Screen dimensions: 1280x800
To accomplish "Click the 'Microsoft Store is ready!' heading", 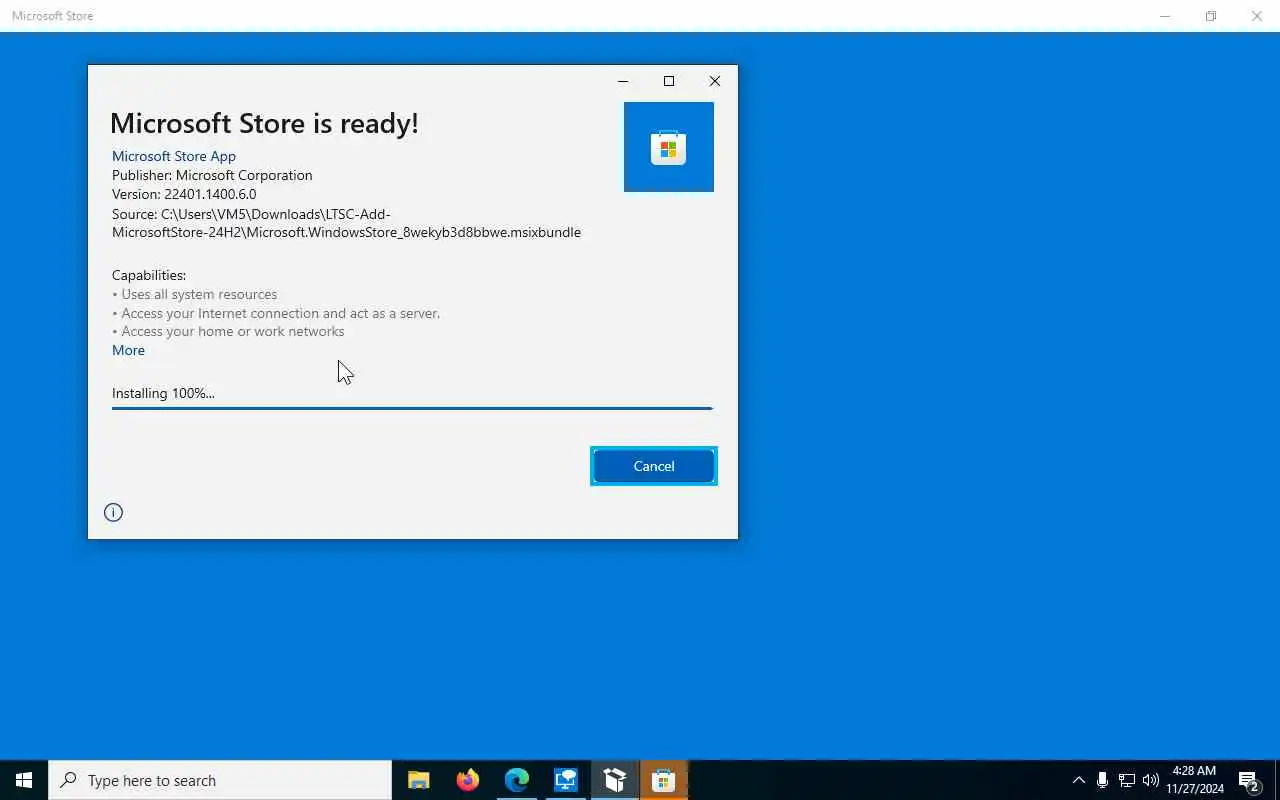I will click(264, 123).
